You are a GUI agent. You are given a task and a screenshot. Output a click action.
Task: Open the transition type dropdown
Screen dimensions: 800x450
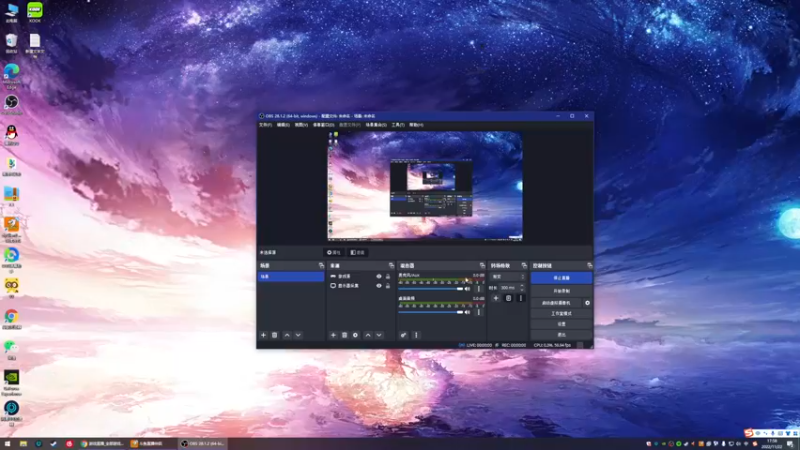[508, 277]
